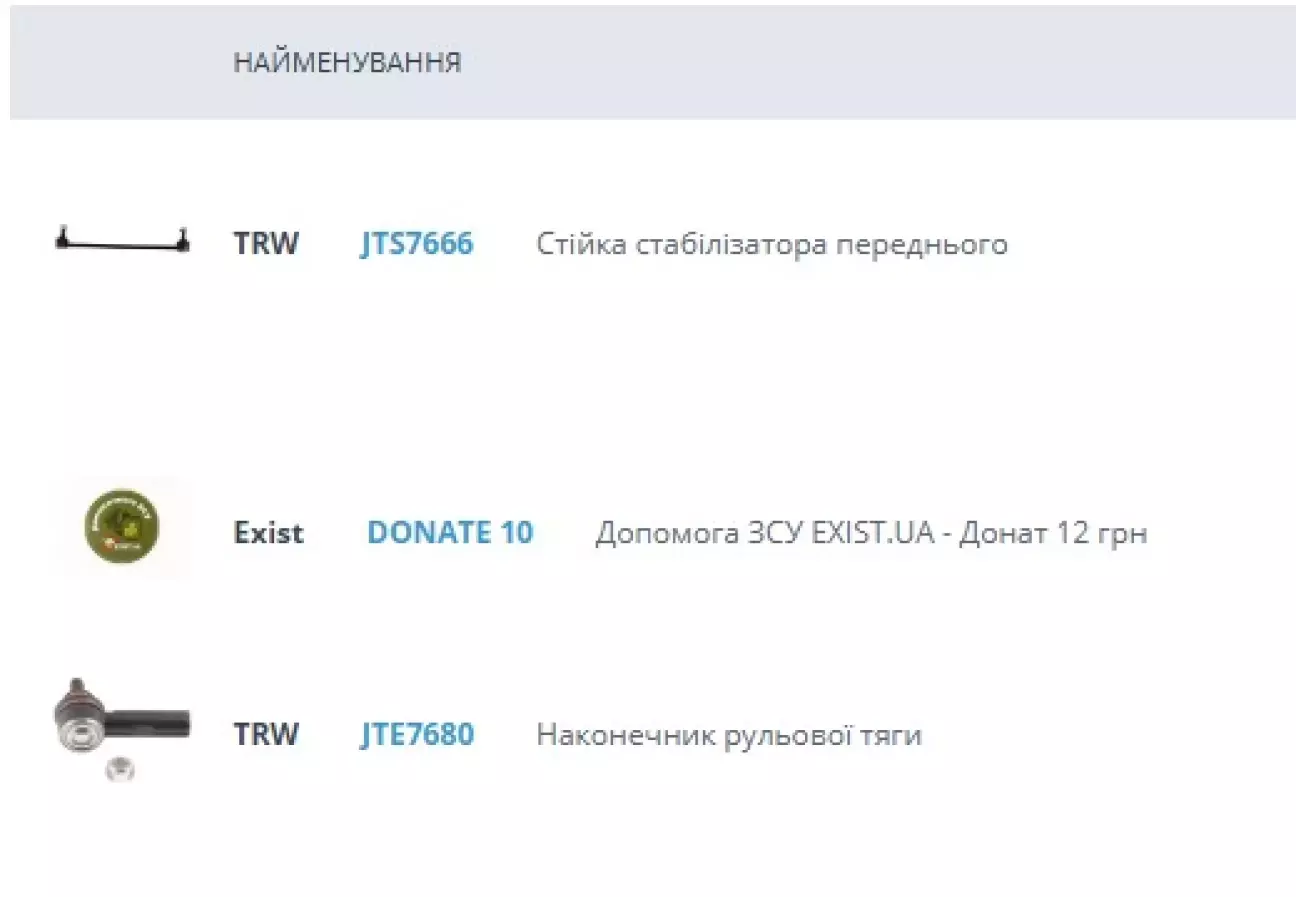Select the small nut in the tie rod image
The image size is (1296, 897).
pos(119,769)
